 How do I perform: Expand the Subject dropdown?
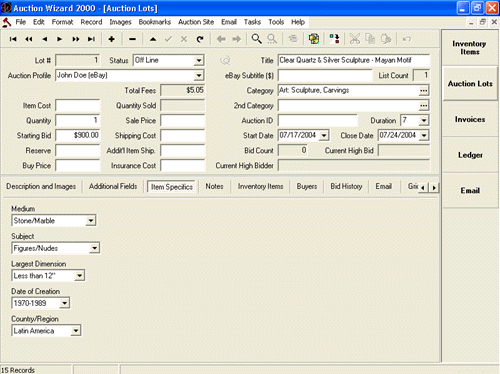(x=94, y=248)
